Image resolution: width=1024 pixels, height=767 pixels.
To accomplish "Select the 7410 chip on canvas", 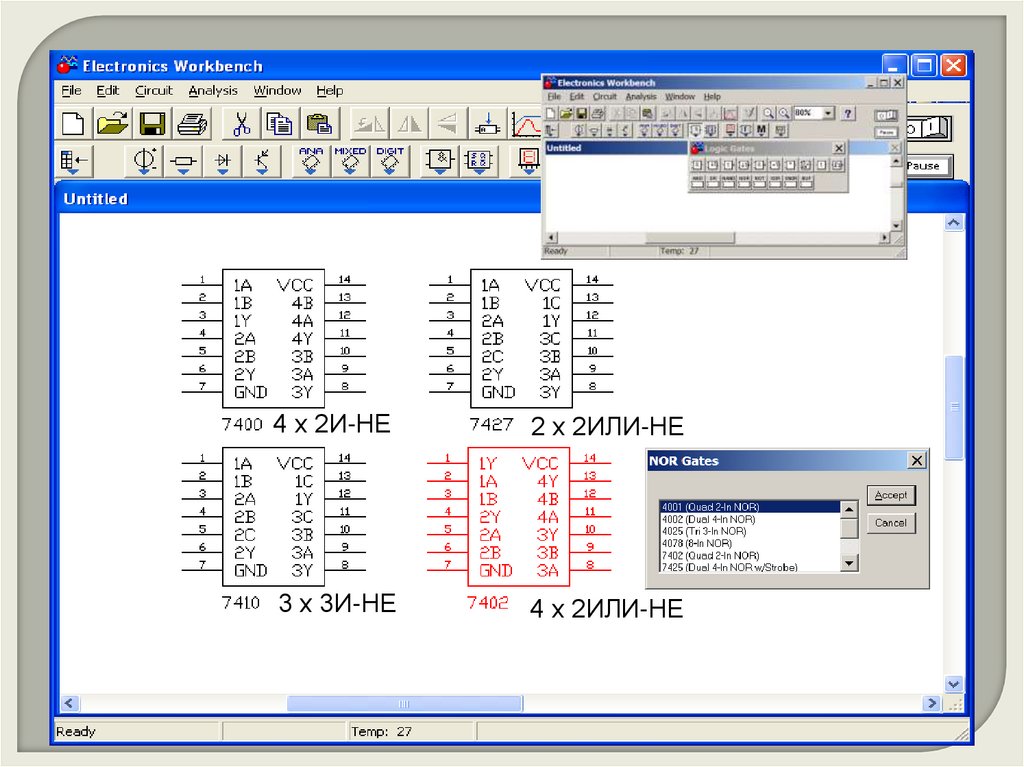I will click(273, 516).
